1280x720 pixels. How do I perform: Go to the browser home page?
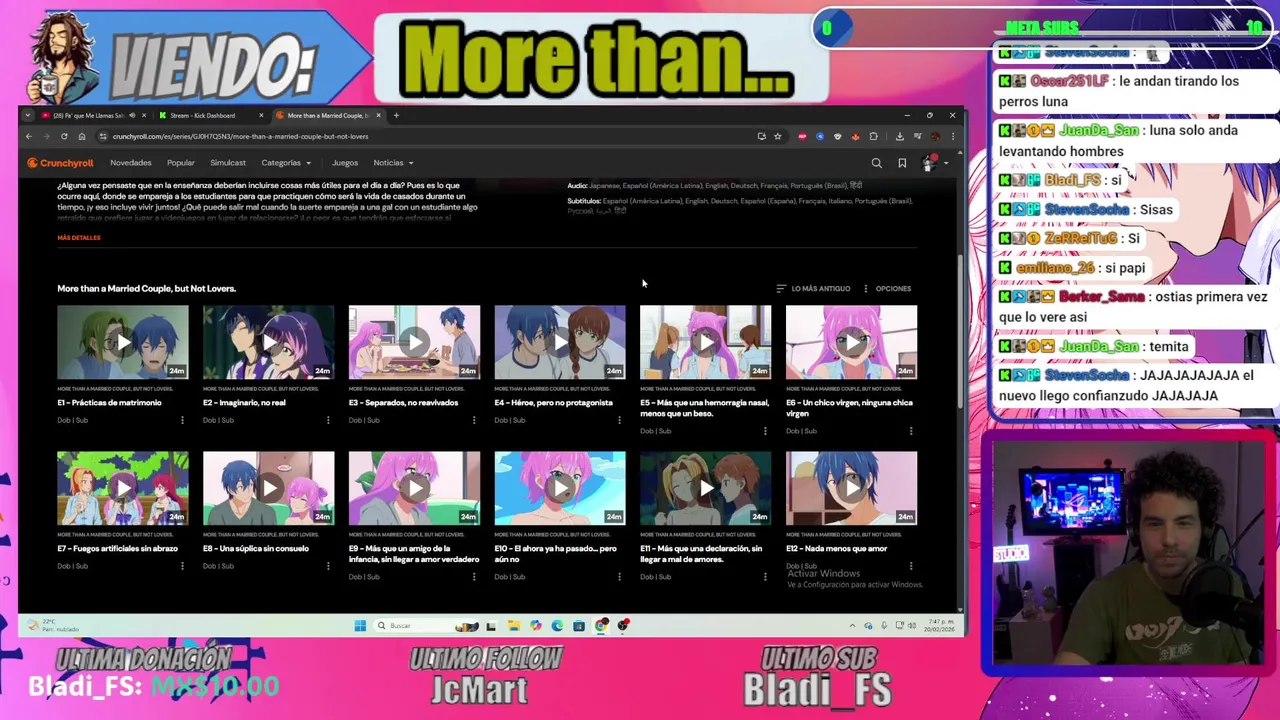(x=82, y=136)
